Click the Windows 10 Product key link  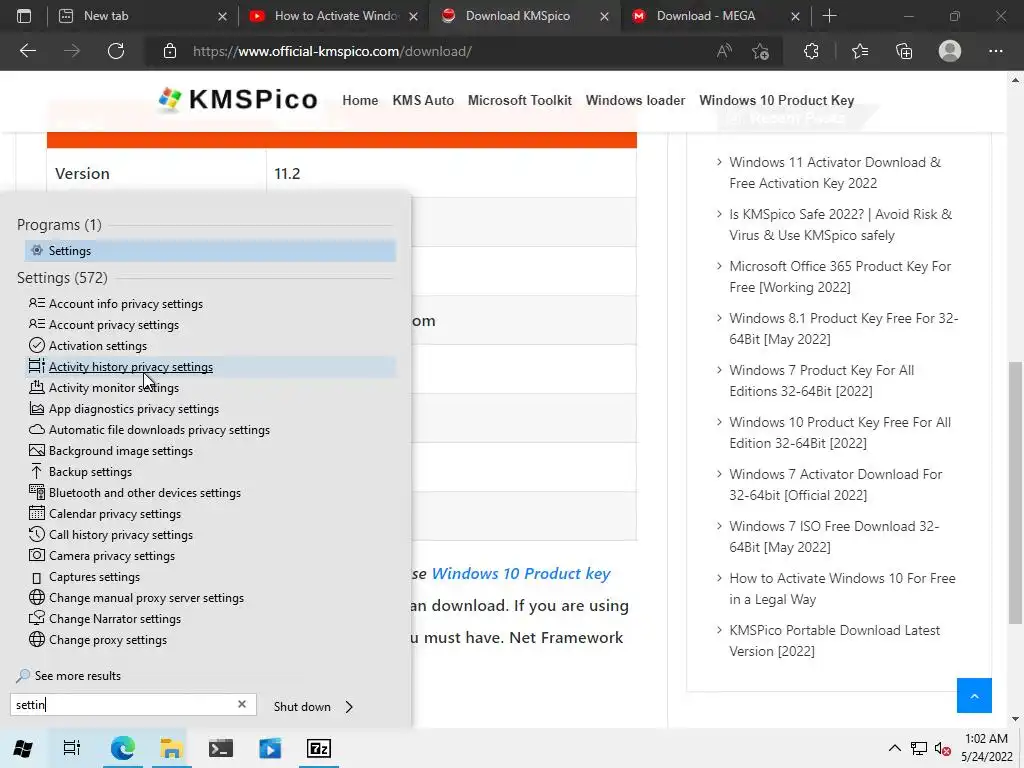(520, 573)
